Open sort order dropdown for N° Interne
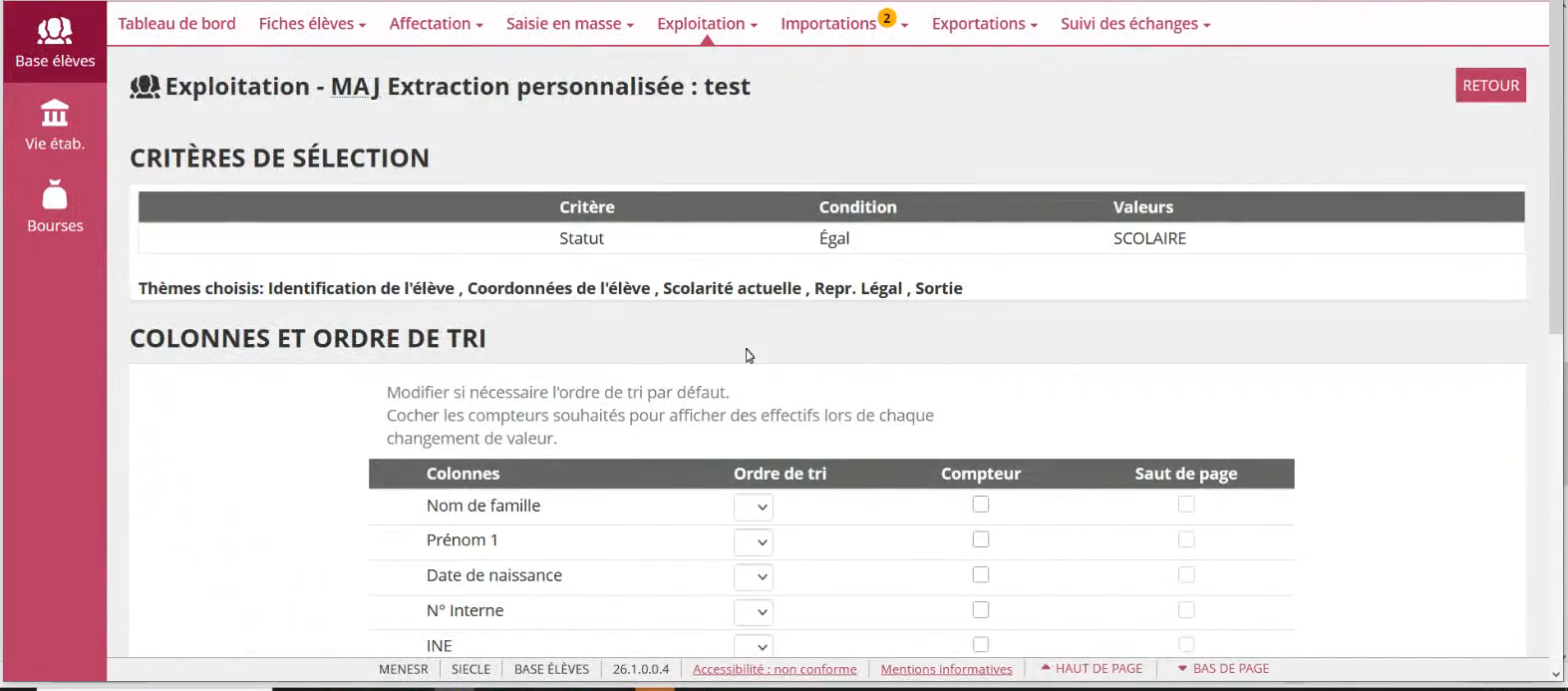This screenshot has width=1568, height=691. [x=754, y=611]
